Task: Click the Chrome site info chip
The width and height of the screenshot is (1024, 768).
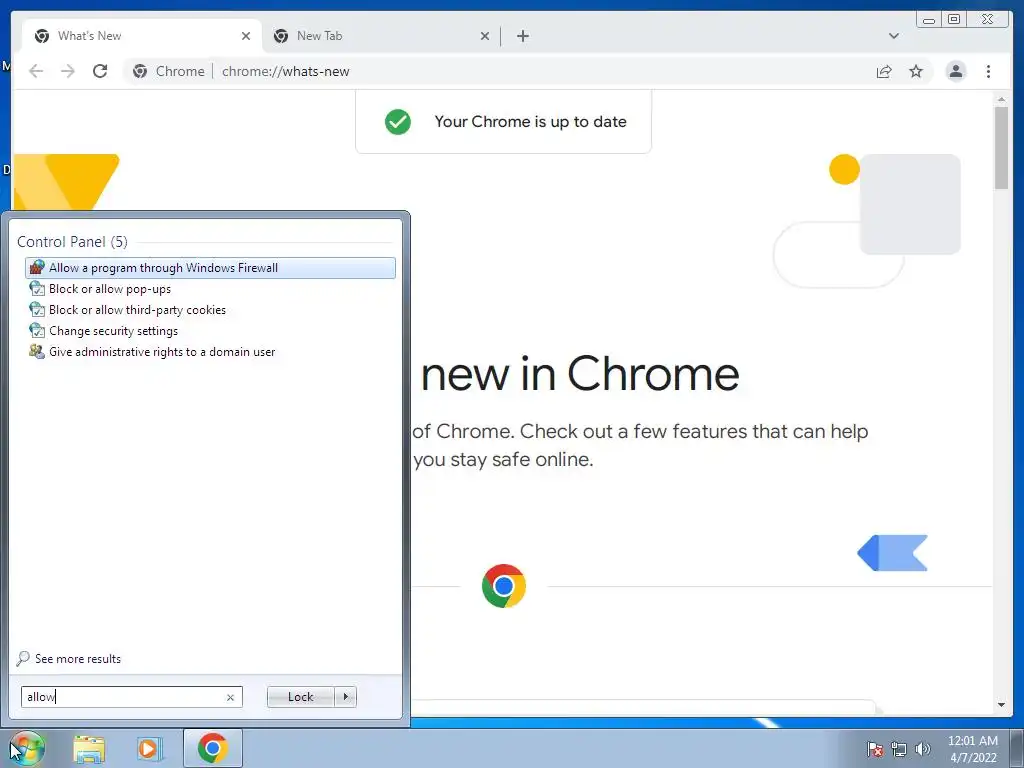Action: click(x=168, y=71)
